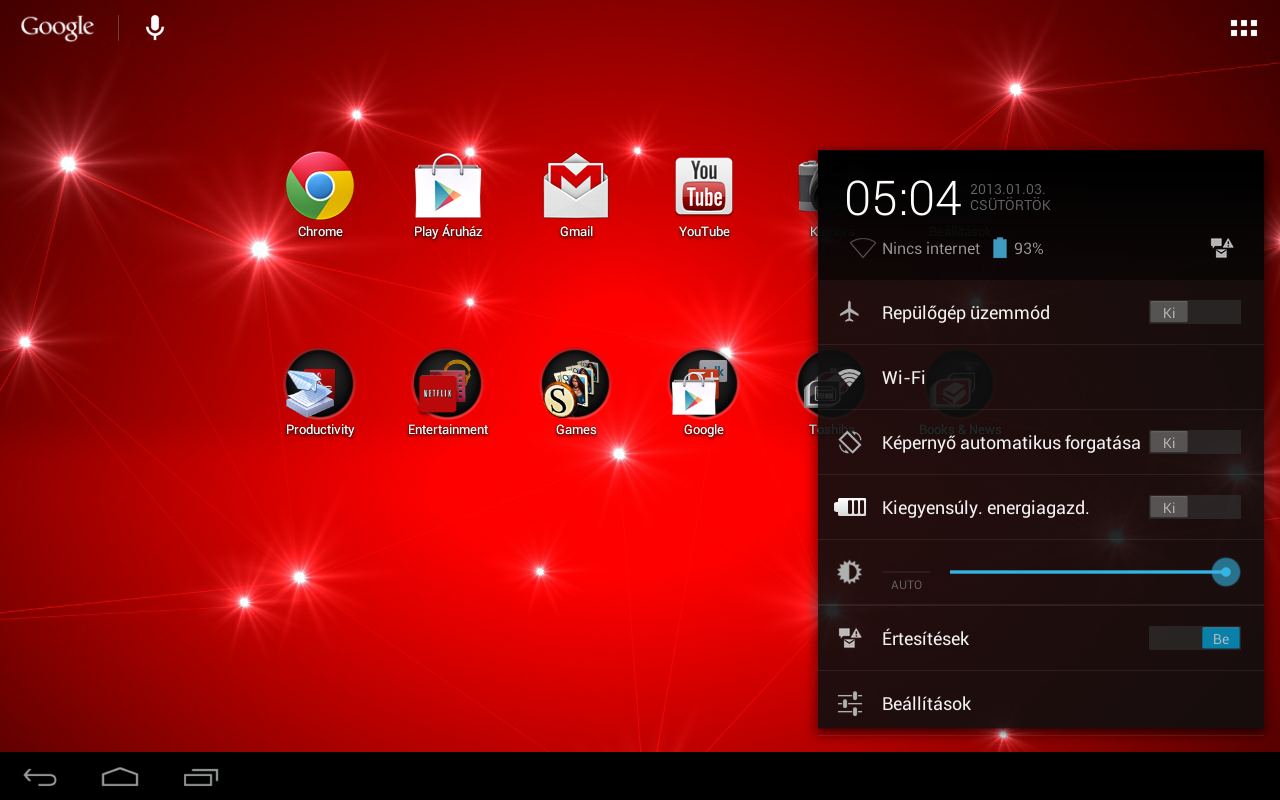The width and height of the screenshot is (1280, 800).
Task: Open the Entertainment folder
Action: pos(448,384)
